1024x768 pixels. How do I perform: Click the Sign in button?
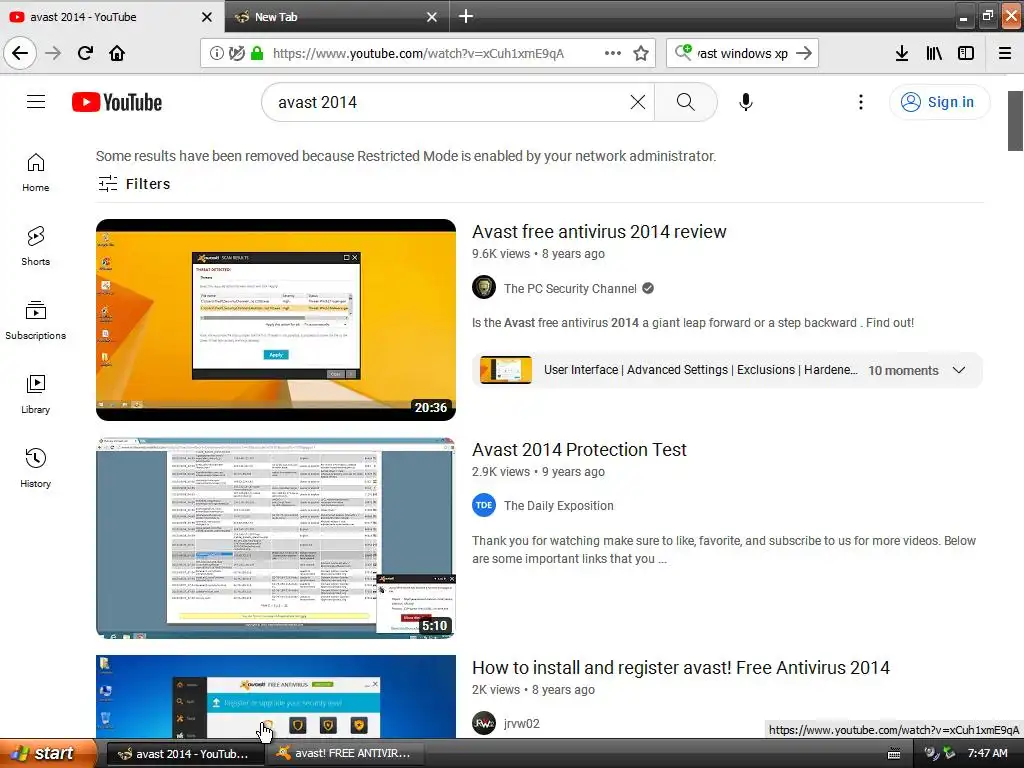tap(940, 102)
